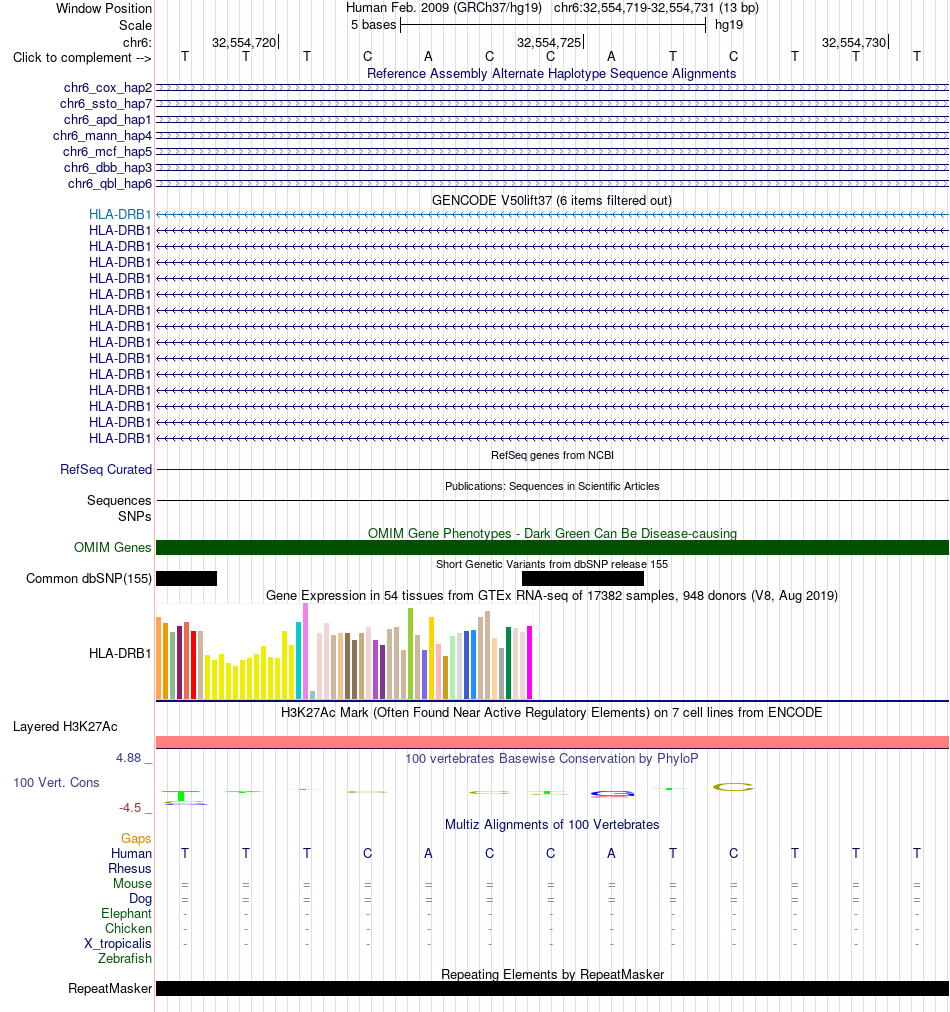Click the Window Position label
Image resolution: width=950 pixels, height=1012 pixels.
[104, 8]
